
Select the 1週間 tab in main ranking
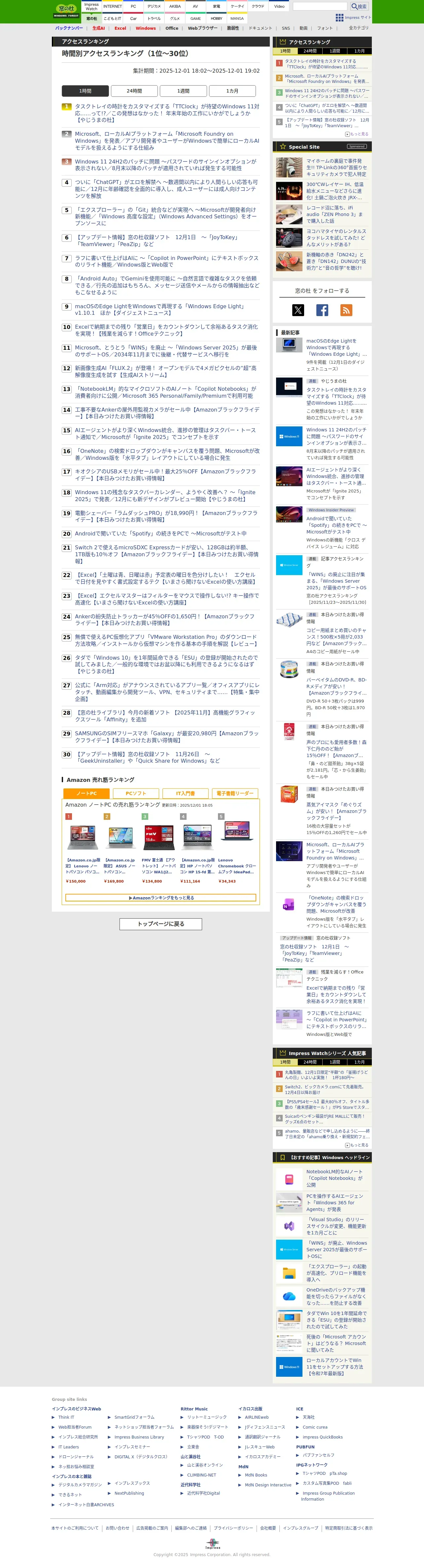coord(183,91)
